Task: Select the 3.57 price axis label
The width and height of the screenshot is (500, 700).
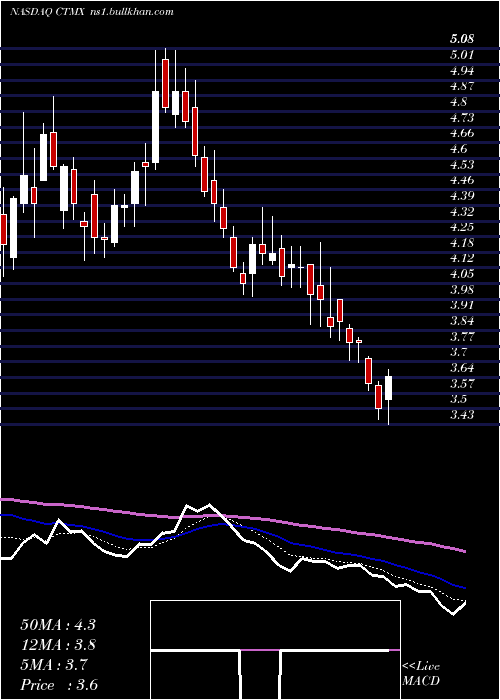Action: pyautogui.click(x=462, y=383)
